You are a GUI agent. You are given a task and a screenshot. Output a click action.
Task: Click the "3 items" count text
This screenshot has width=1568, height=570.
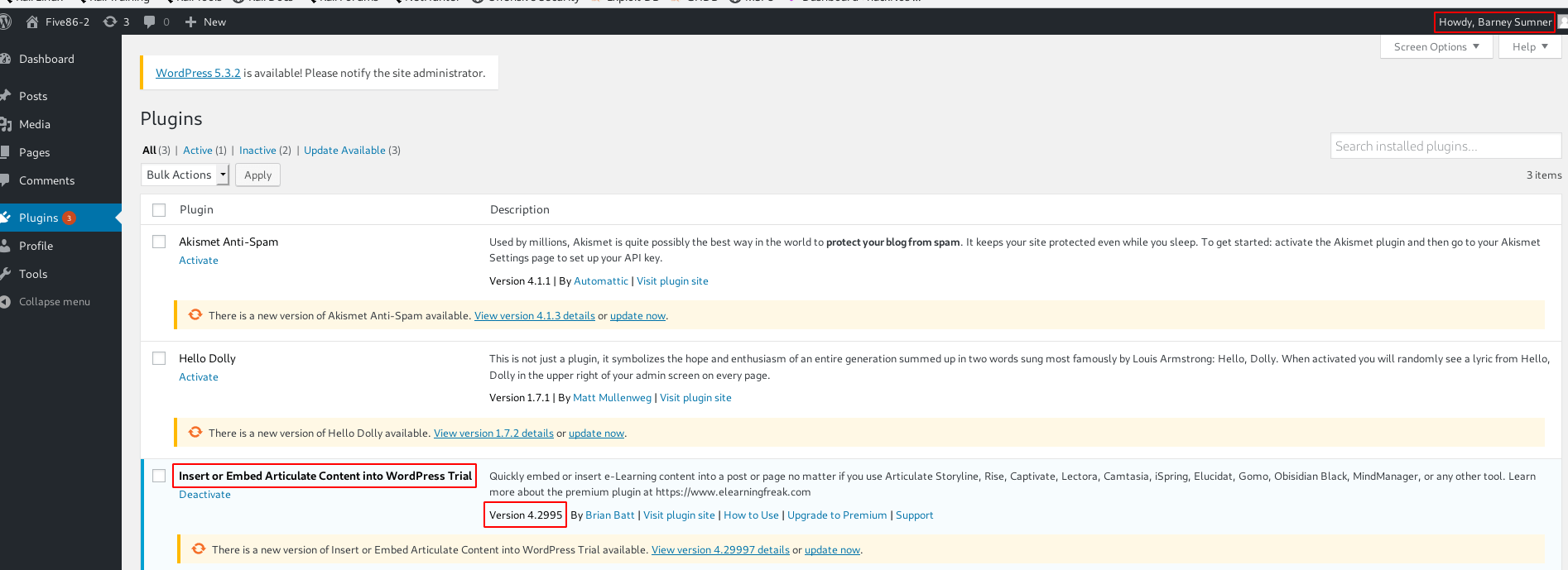click(1544, 175)
